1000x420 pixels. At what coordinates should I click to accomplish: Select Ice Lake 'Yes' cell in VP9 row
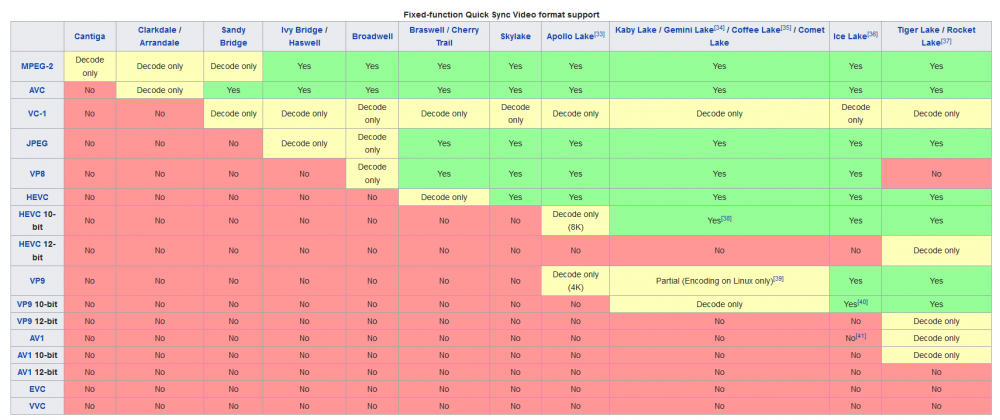[x=855, y=280]
